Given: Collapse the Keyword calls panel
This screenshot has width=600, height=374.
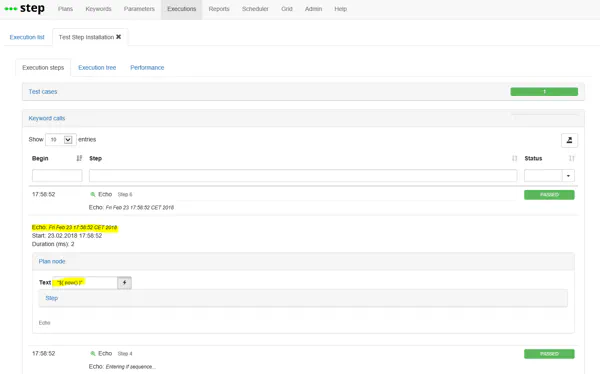Looking at the screenshot, I should point(47,118).
